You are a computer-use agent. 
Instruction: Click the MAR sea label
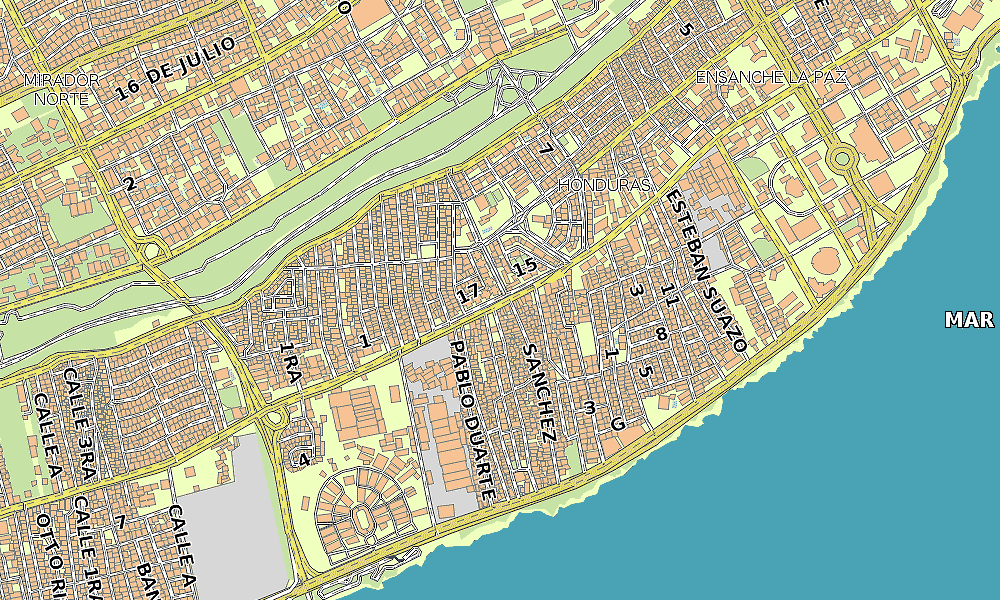(x=969, y=320)
